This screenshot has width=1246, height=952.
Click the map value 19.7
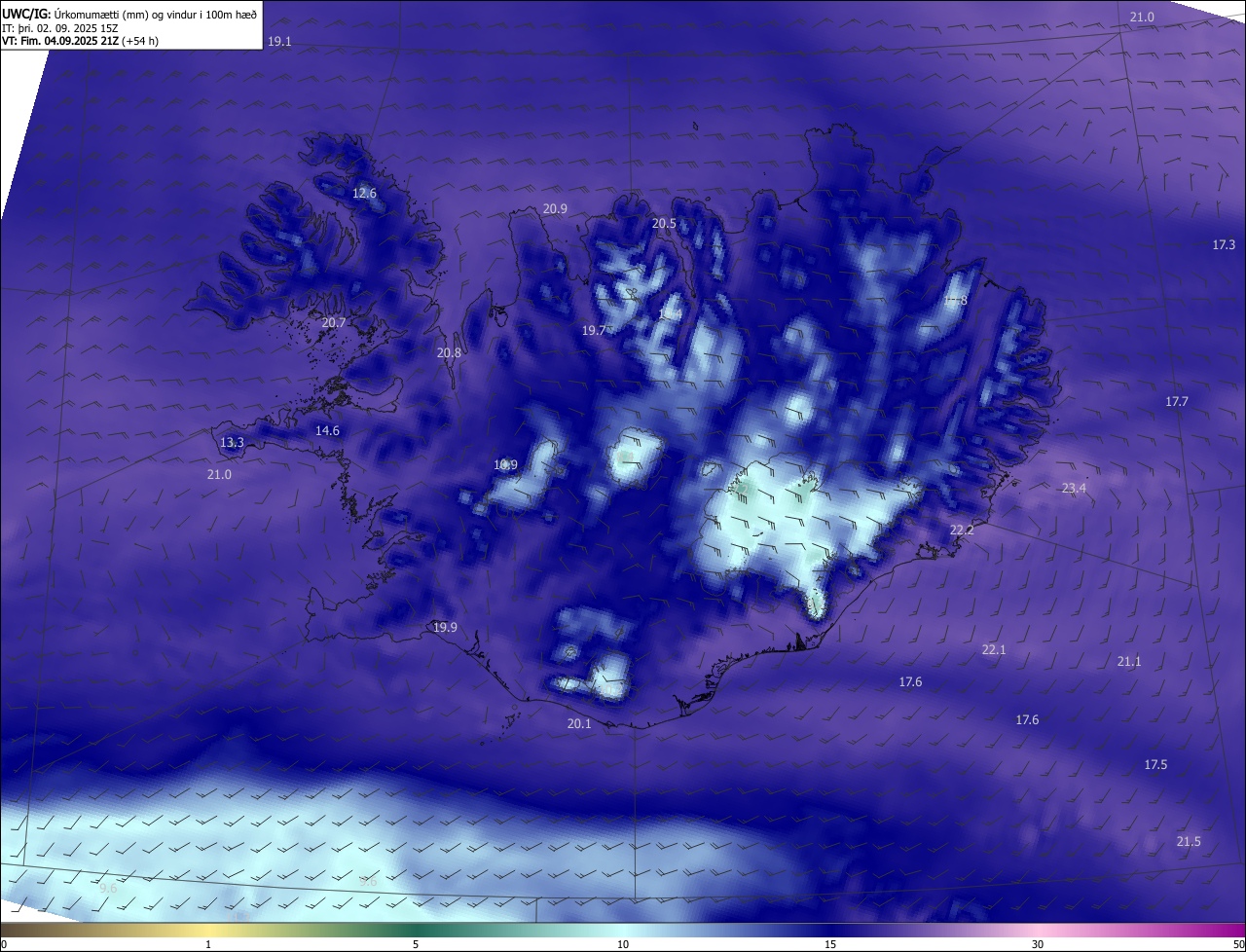tap(594, 331)
